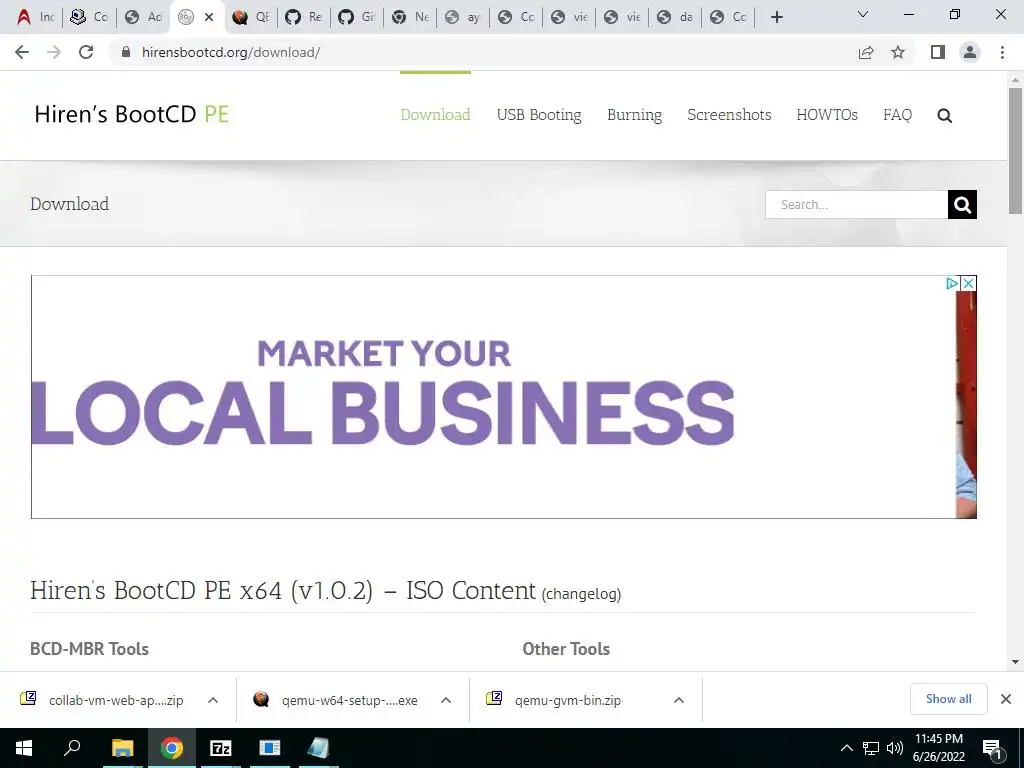
Task: Open Windows taskbar search
Action: 72,748
